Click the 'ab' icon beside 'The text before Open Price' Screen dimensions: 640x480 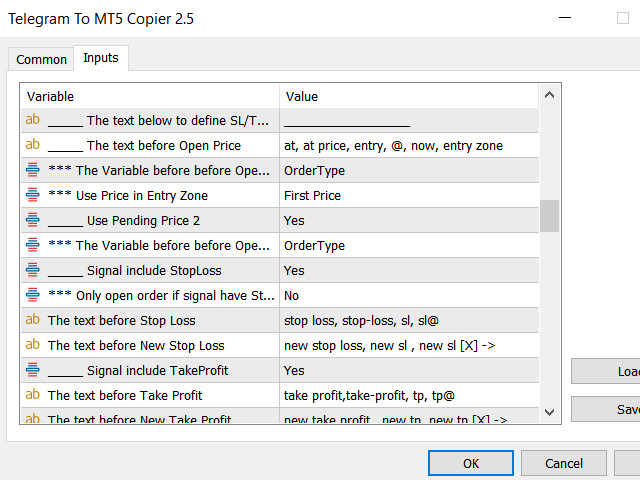click(x=33, y=144)
